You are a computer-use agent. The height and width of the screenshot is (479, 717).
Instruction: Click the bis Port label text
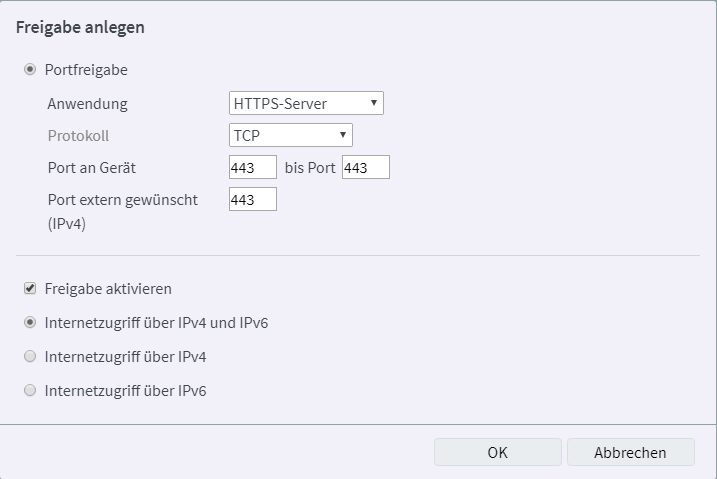click(x=310, y=168)
